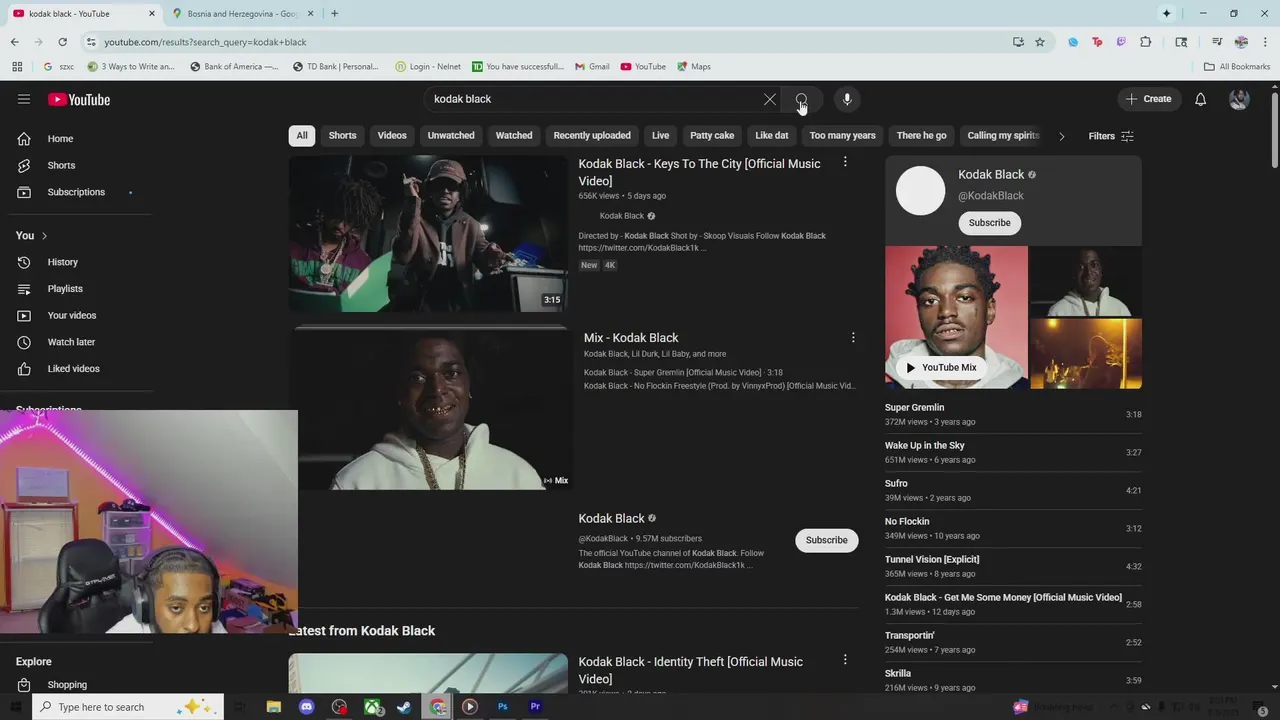Viewport: 1280px width, 720px height.
Task: Open more options for Identity Theft video
Action: [x=845, y=660]
